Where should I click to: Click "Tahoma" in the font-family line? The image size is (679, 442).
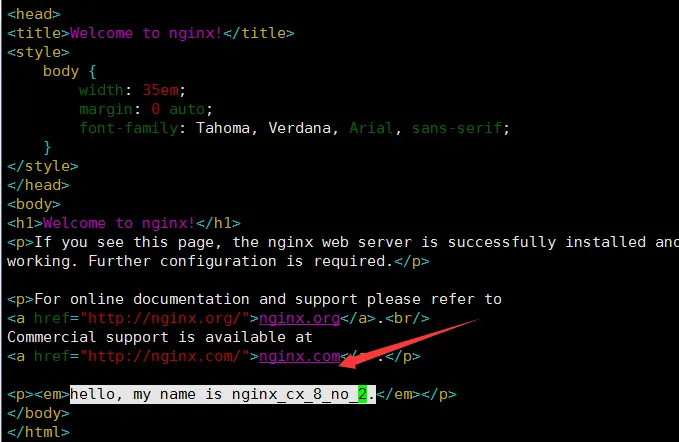pos(223,128)
